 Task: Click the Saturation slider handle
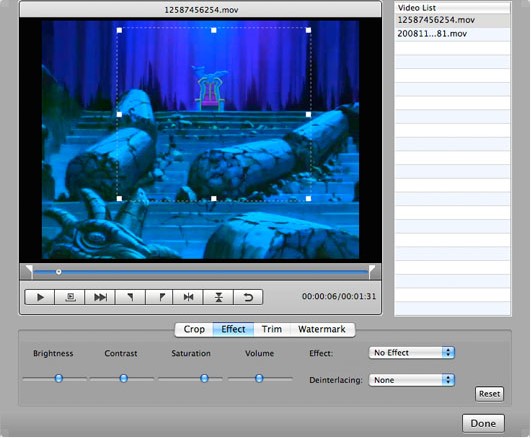pos(204,378)
